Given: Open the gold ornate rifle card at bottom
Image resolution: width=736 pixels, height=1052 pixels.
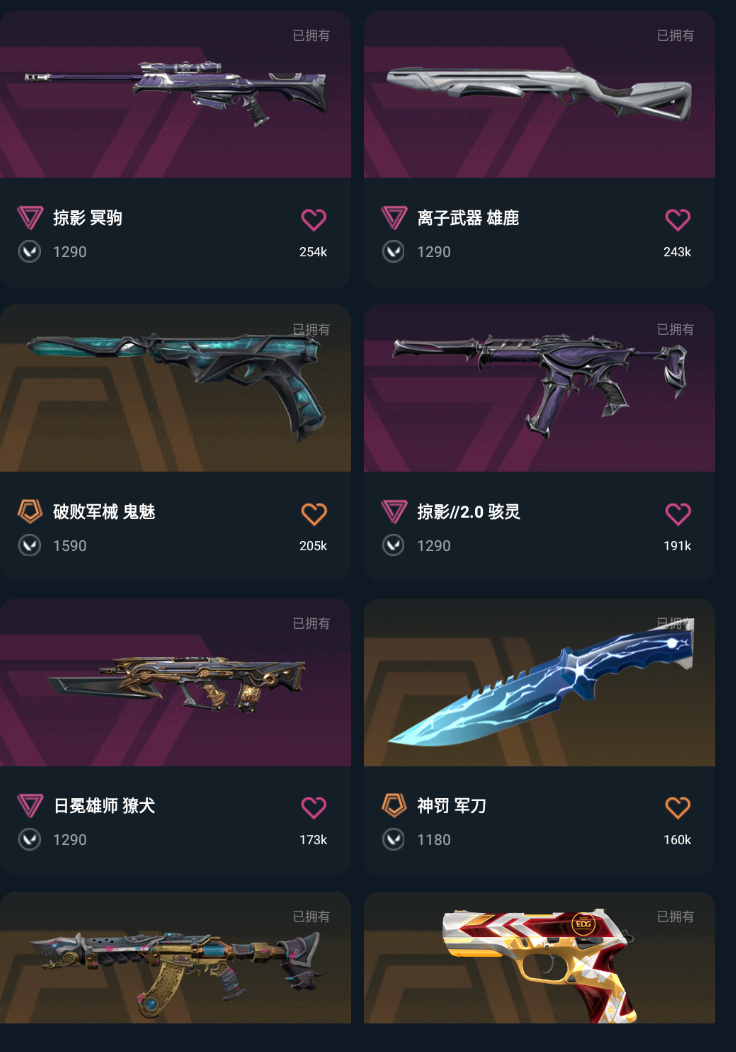Looking at the screenshot, I should point(175,957).
